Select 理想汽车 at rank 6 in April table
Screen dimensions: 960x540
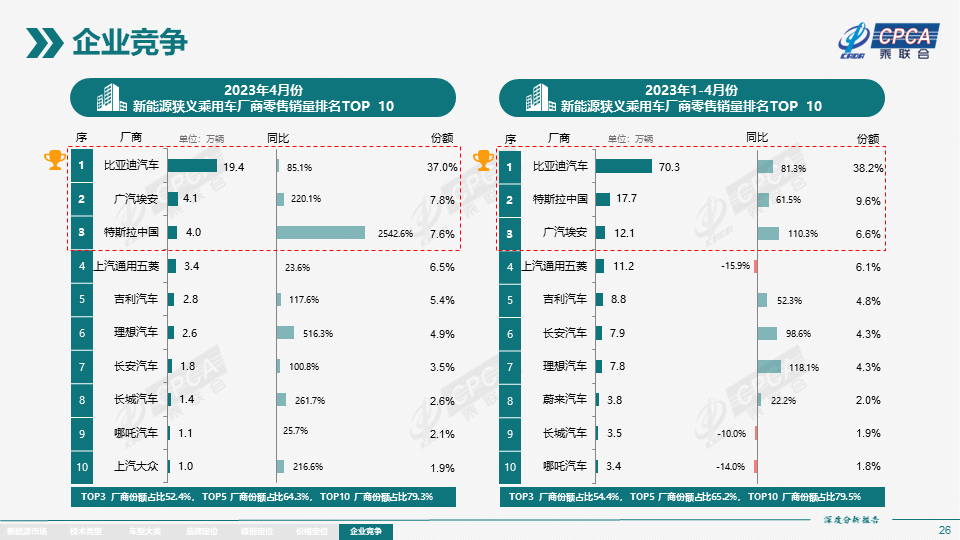tap(136, 332)
